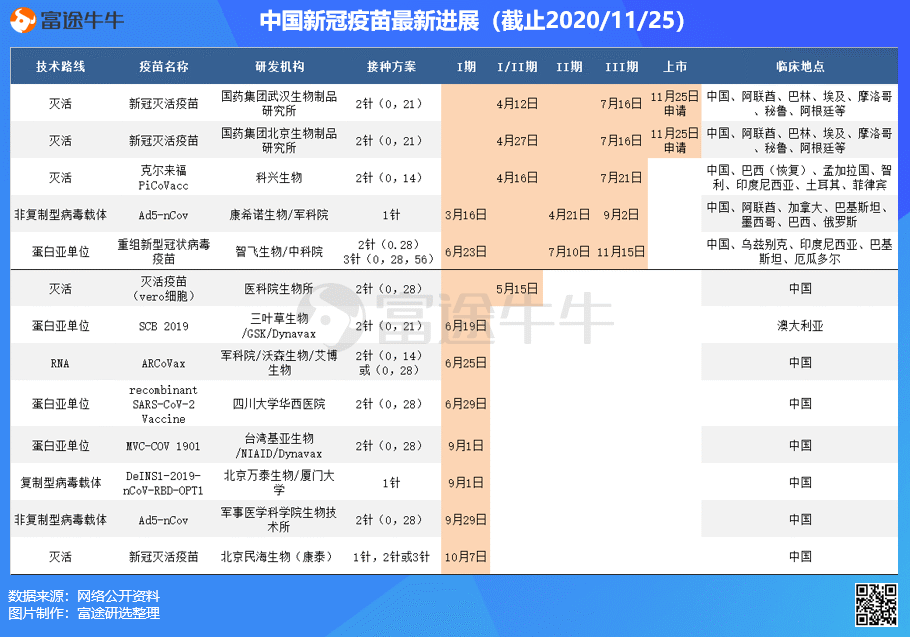The image size is (910, 637).
Task: Click the 技术路线 column header
Action: click(x=60, y=67)
